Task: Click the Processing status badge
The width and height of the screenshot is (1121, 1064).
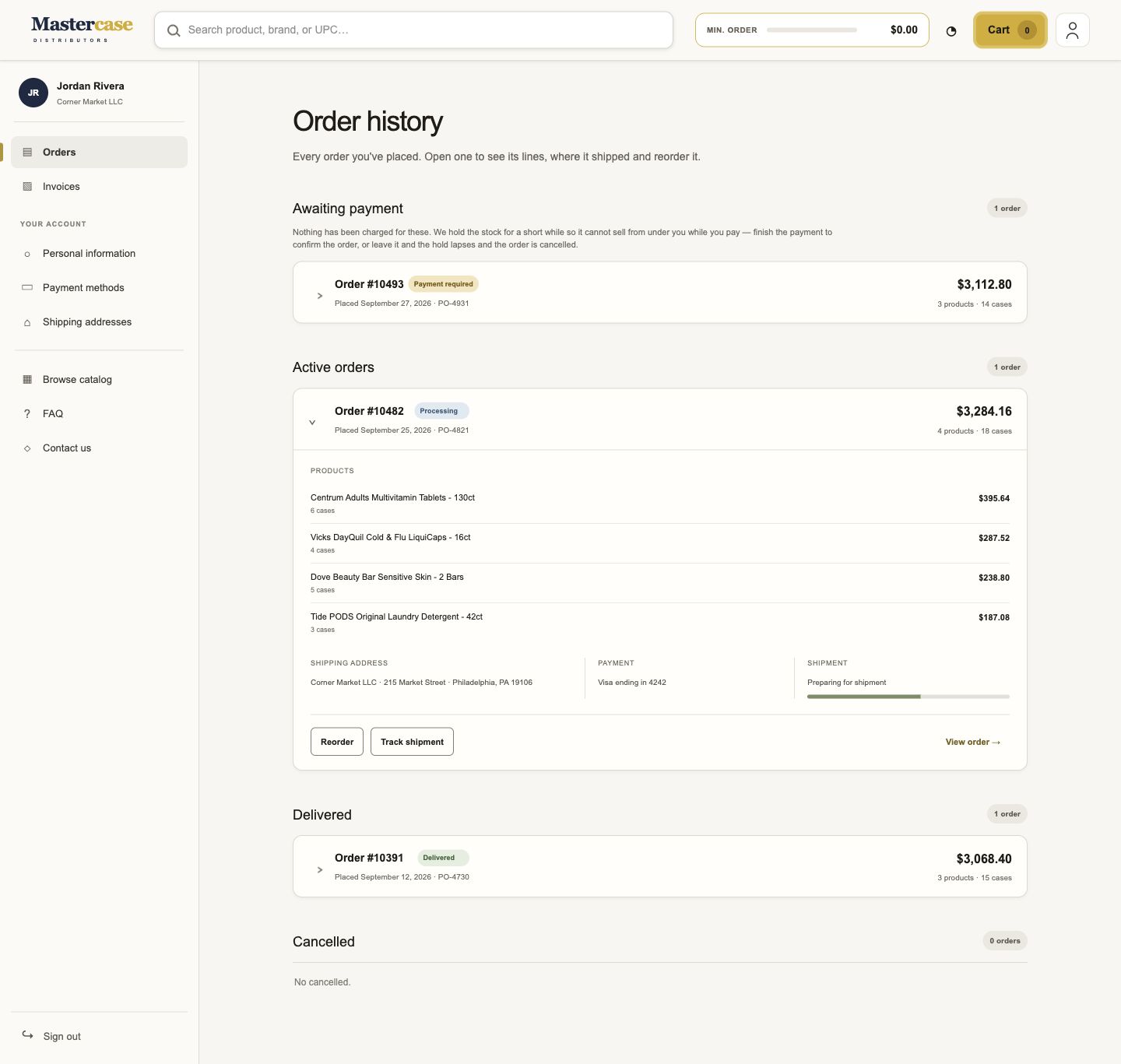Action: 441,411
